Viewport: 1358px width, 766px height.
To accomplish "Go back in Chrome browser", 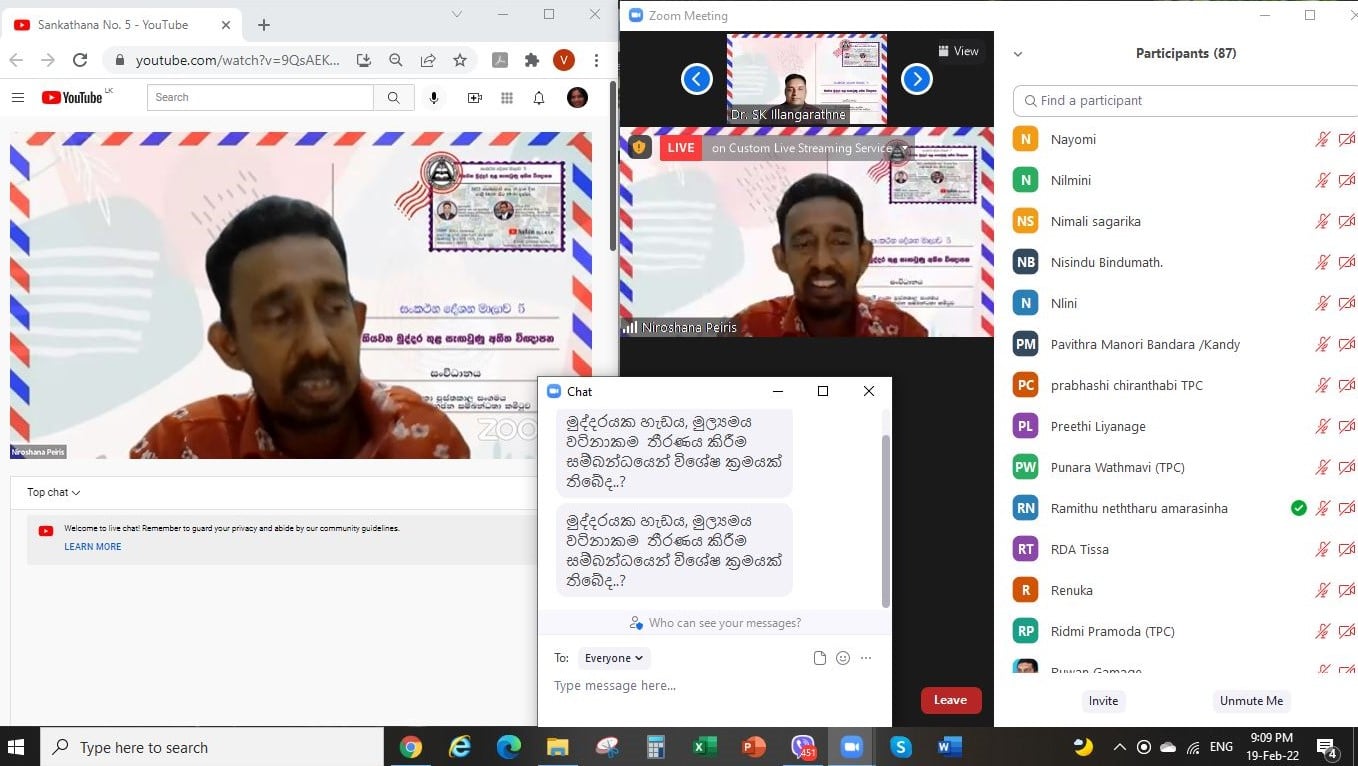I will click(18, 60).
